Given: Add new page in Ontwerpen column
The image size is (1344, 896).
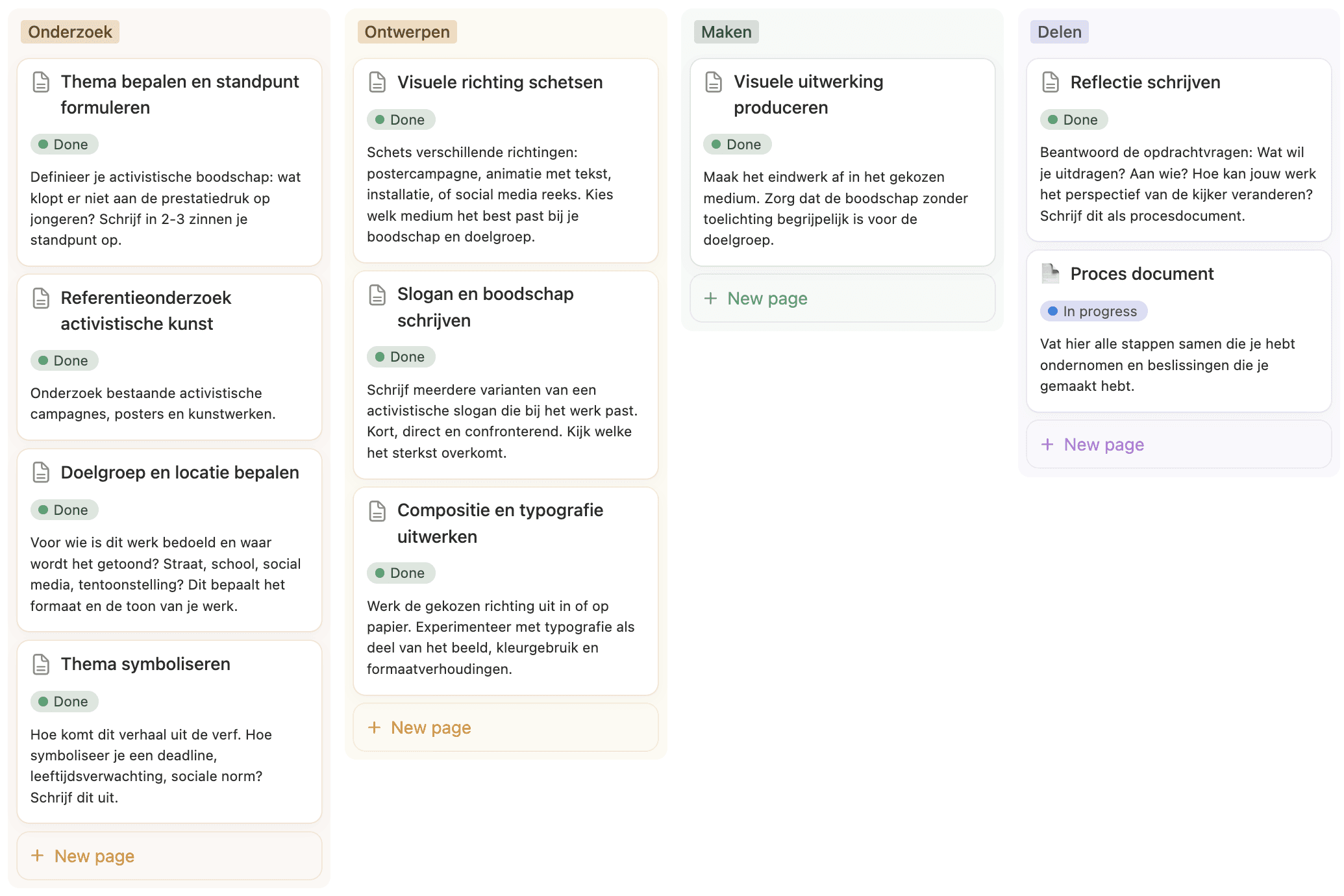Looking at the screenshot, I should click(430, 727).
